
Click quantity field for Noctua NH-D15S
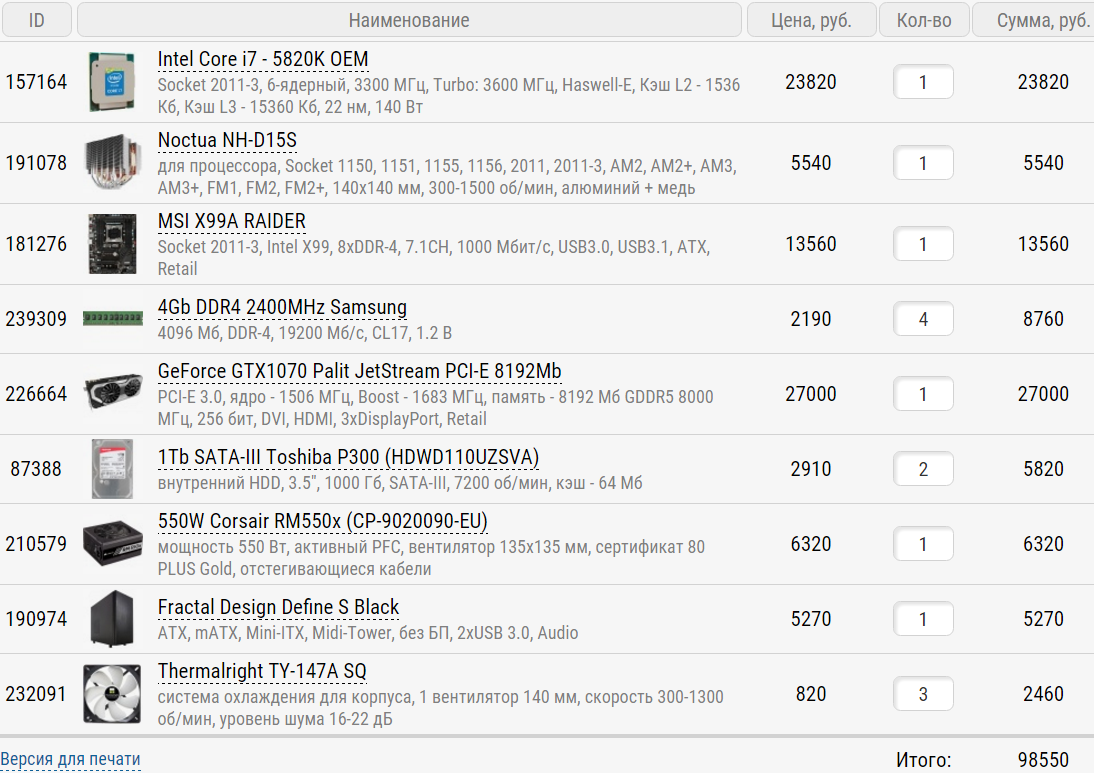pyautogui.click(x=923, y=163)
